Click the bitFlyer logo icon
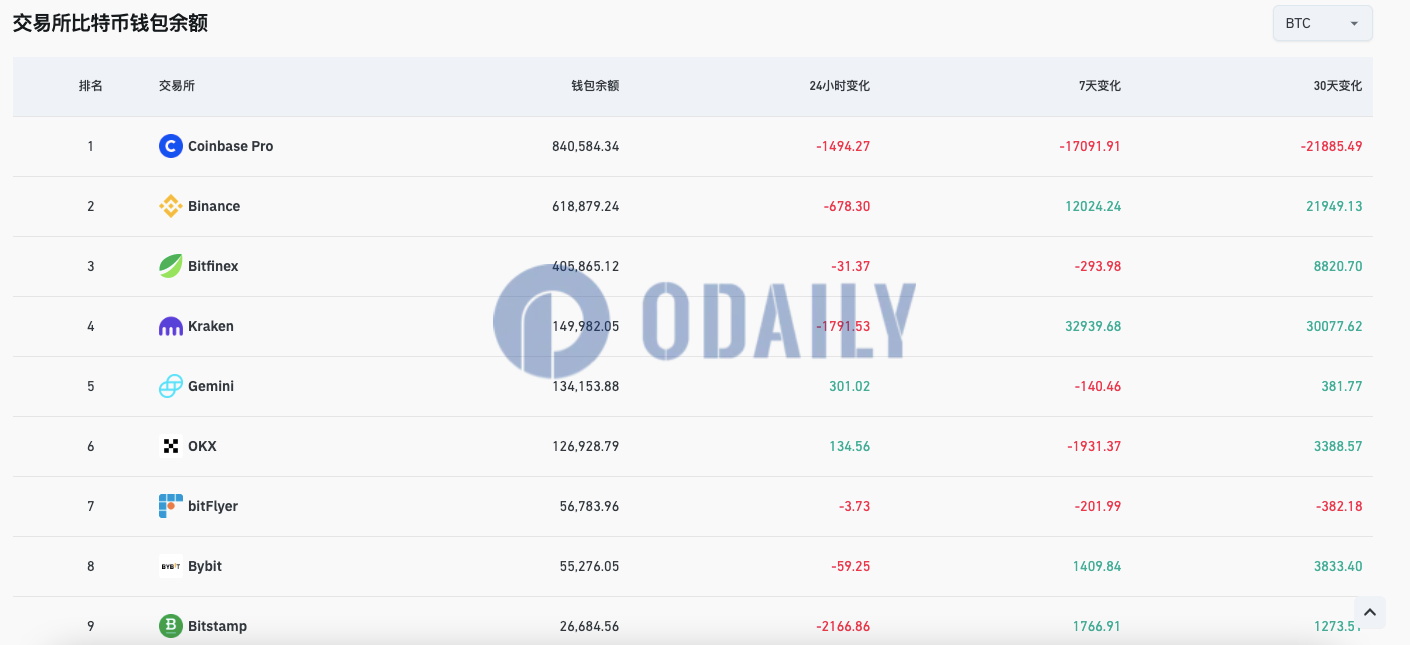Viewport: 1410px width, 645px height. pyautogui.click(x=171, y=506)
